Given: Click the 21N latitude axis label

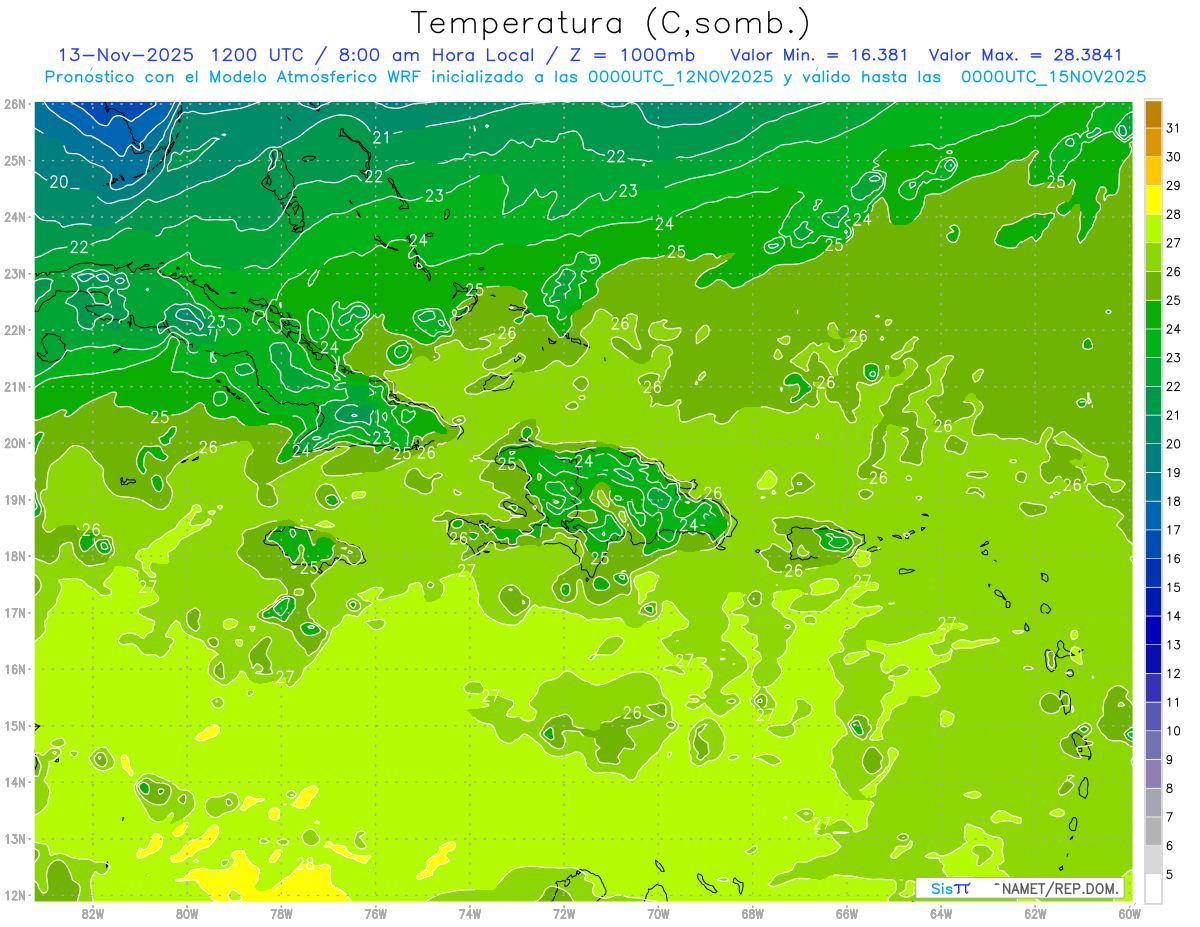Looking at the screenshot, I should tap(14, 387).
